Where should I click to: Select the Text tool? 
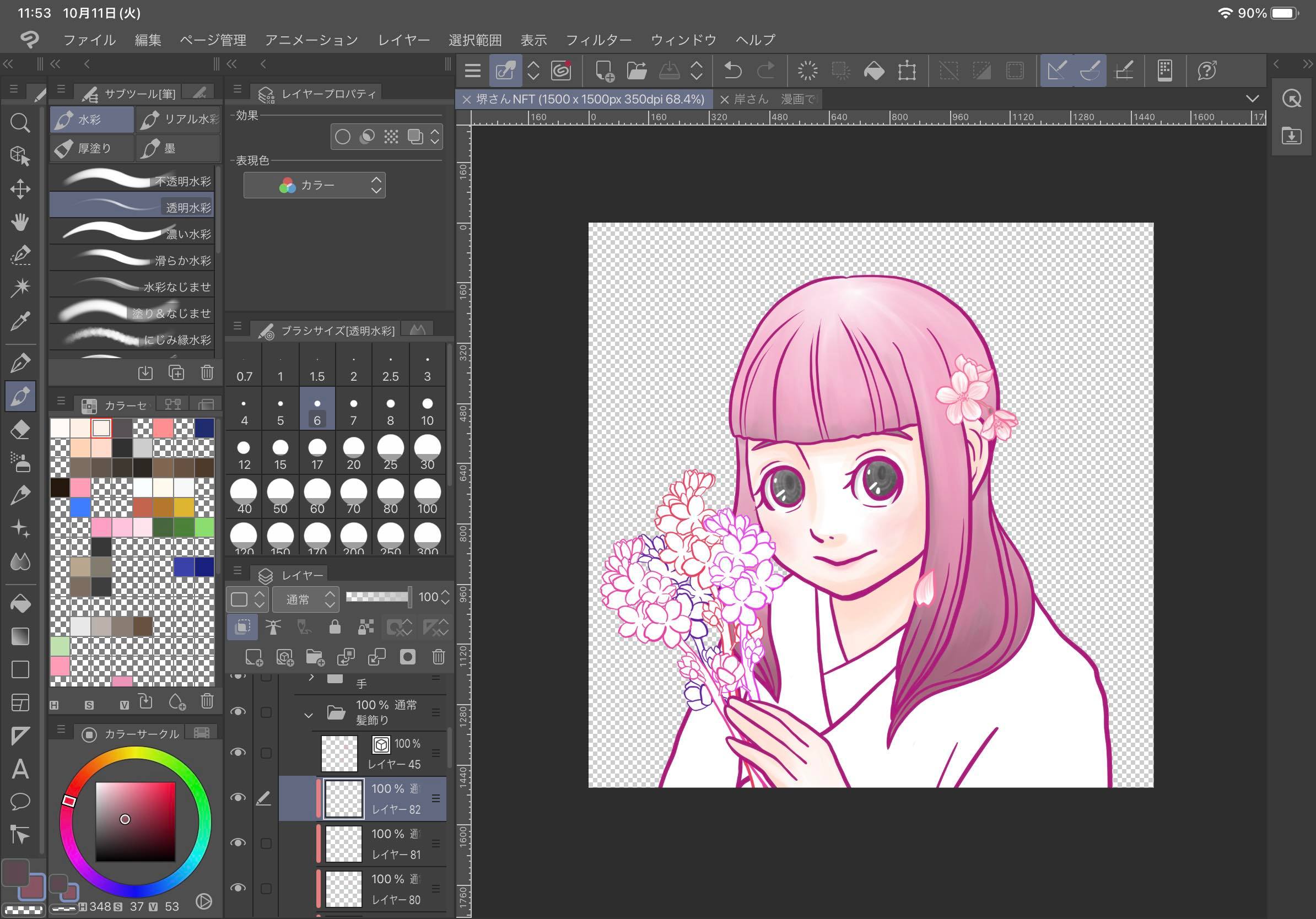coord(20,769)
